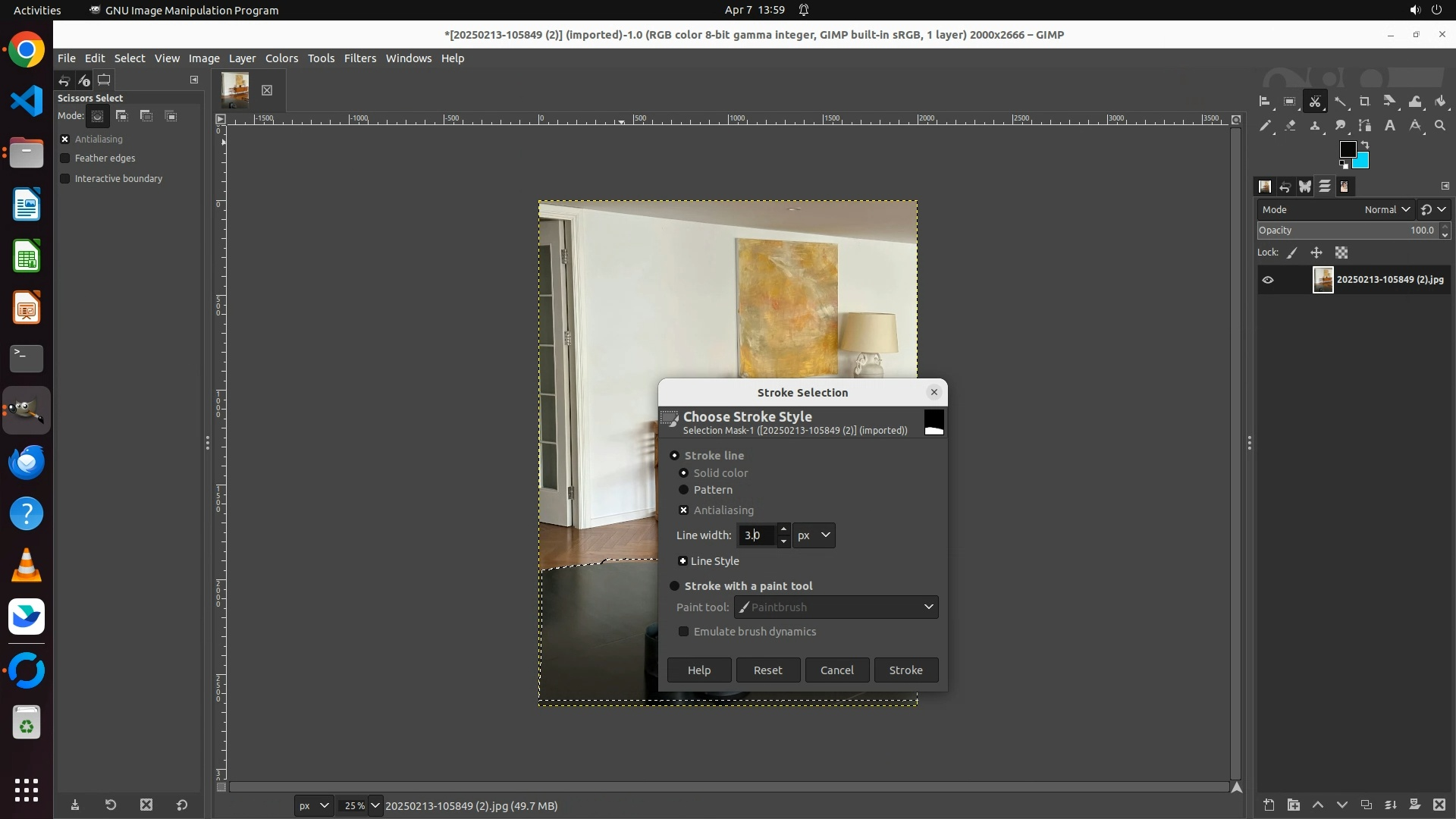Click the Reset button in dialog
The height and width of the screenshot is (819, 1456).
(767, 670)
